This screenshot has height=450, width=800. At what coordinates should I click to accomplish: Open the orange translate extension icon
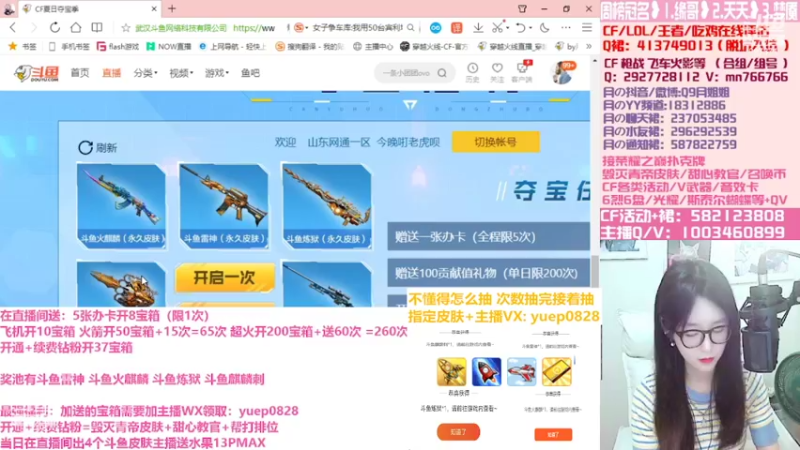(x=457, y=28)
